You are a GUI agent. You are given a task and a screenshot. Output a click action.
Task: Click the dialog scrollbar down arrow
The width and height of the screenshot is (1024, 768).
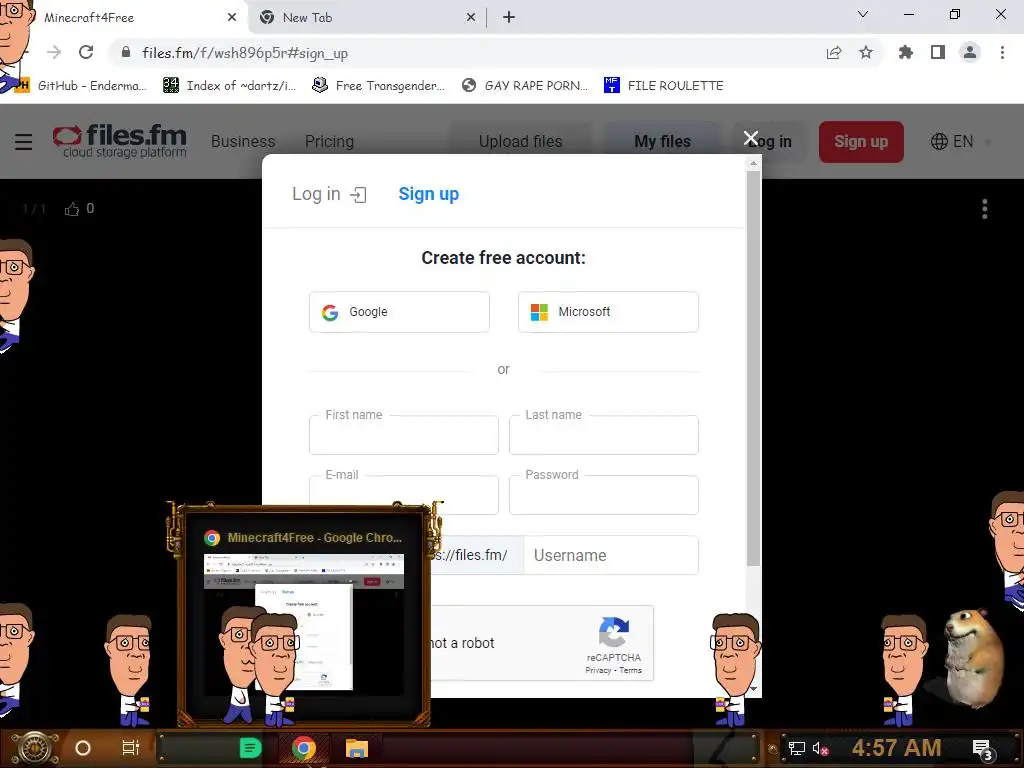[753, 688]
